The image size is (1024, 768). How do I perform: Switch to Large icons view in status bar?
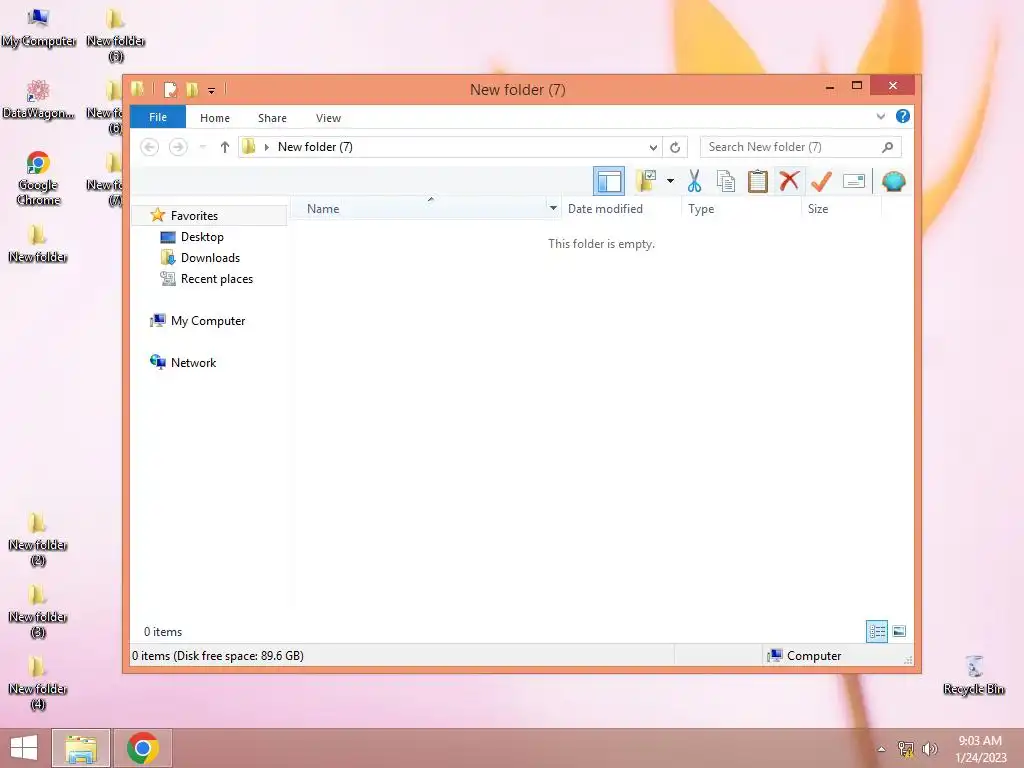coord(899,631)
